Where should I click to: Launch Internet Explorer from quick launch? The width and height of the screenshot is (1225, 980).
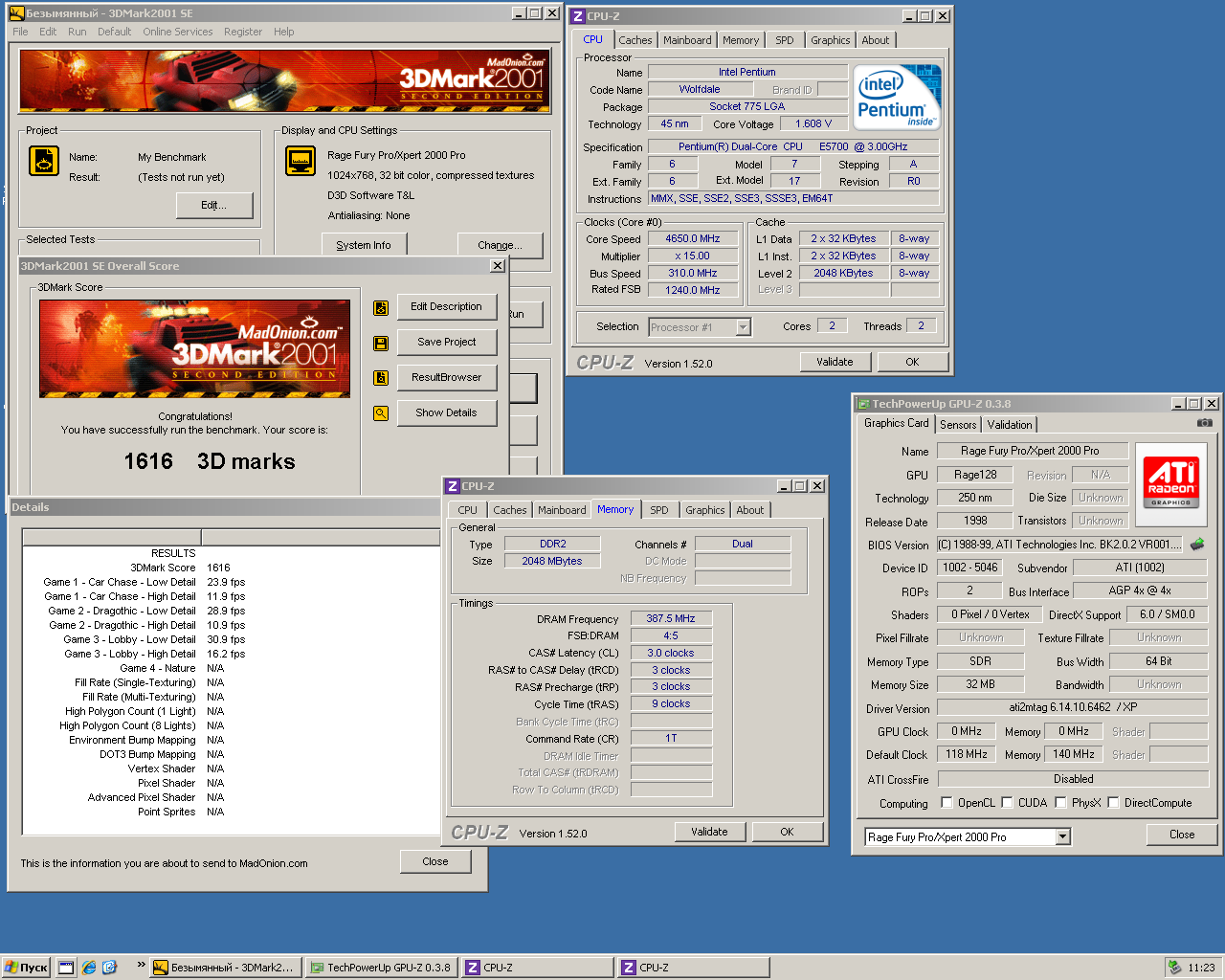pos(89,968)
